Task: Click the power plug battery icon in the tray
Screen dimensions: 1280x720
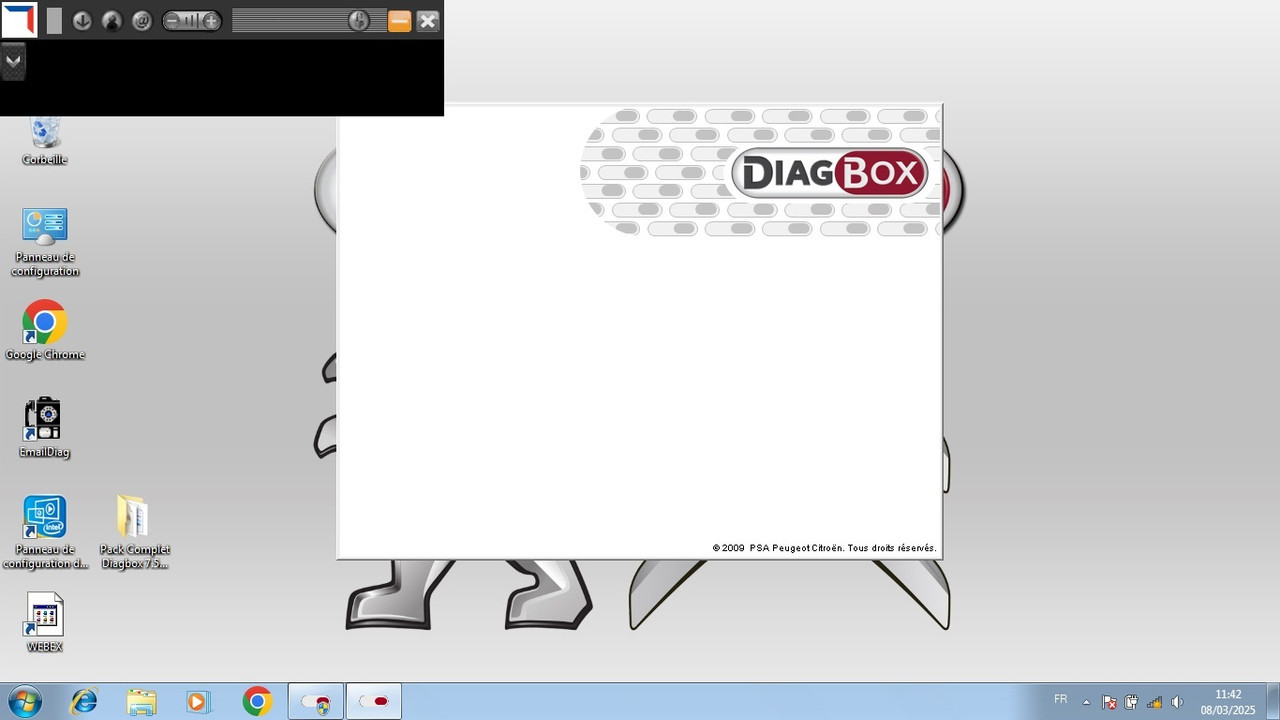Action: pos(1131,702)
